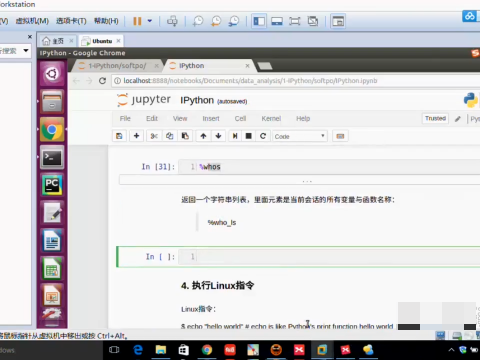The width and height of the screenshot is (480, 360).
Task: Run the current cell
Action: [235, 136]
